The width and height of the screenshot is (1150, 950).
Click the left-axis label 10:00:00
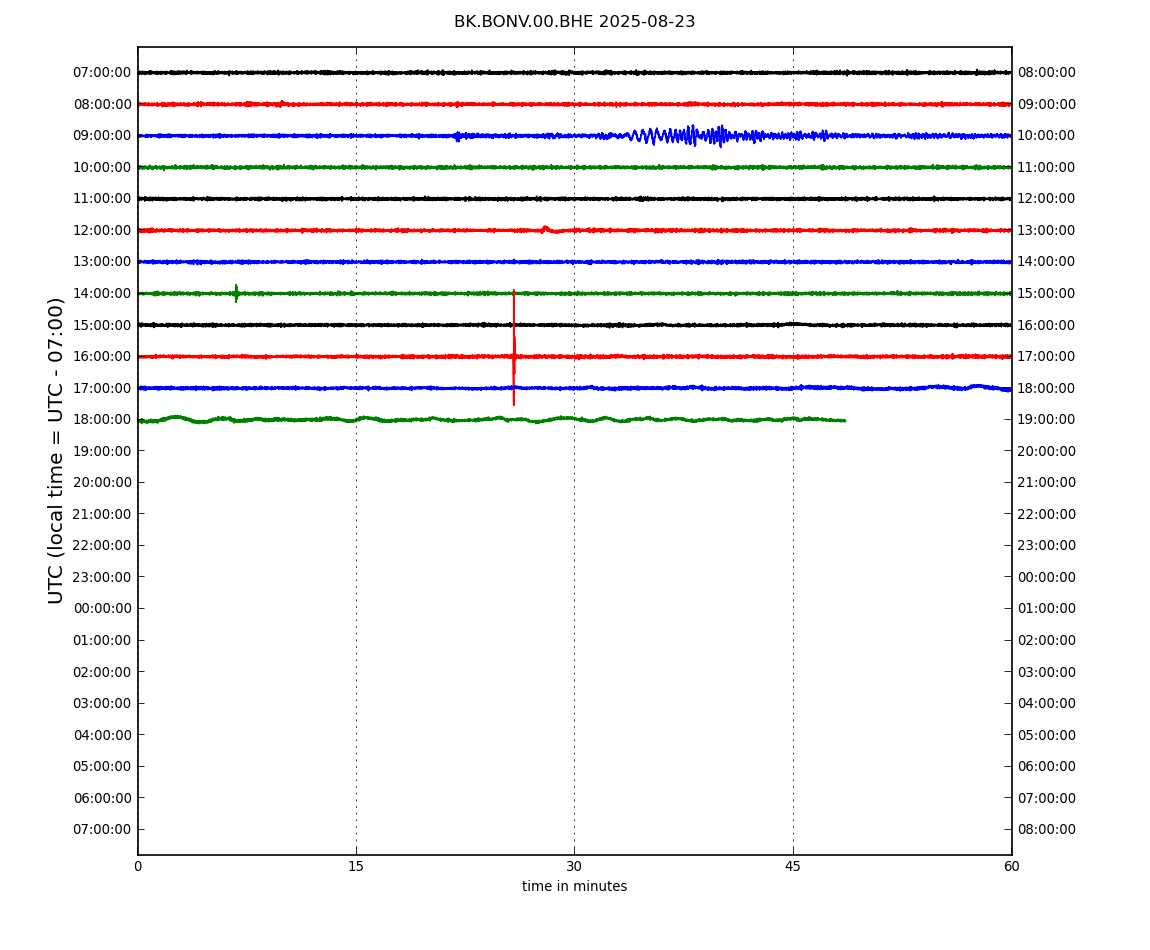(103, 167)
